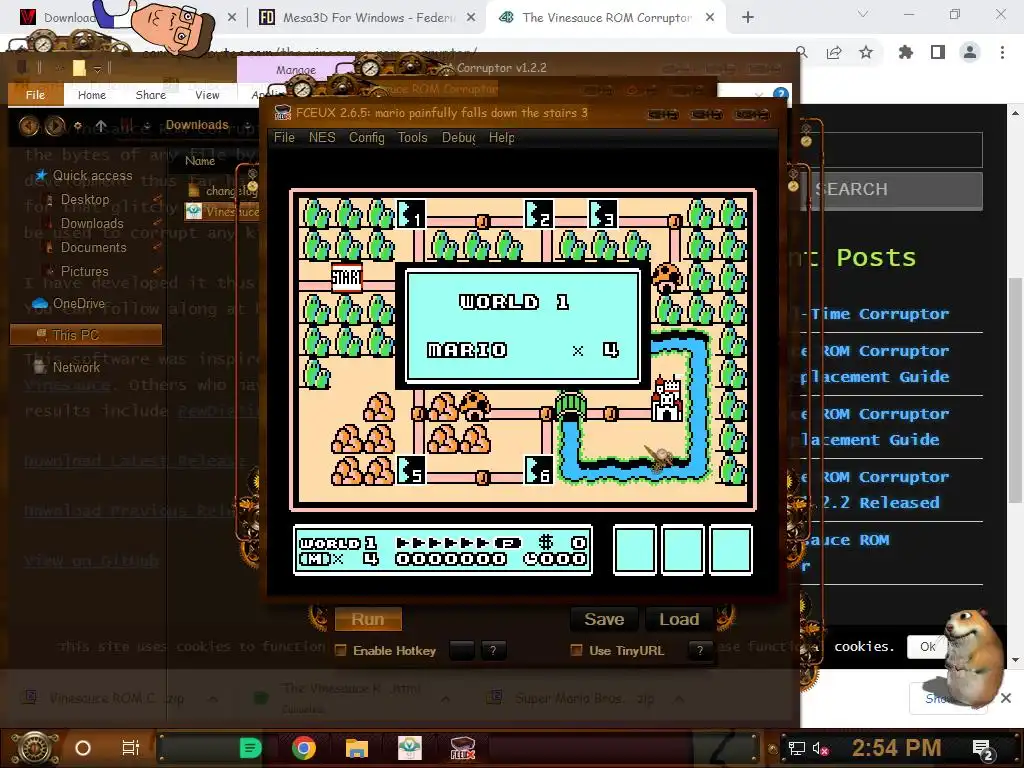Screen dimensions: 1024x768
Task: Expand the Downloads address path dropdown
Action: tap(248, 125)
